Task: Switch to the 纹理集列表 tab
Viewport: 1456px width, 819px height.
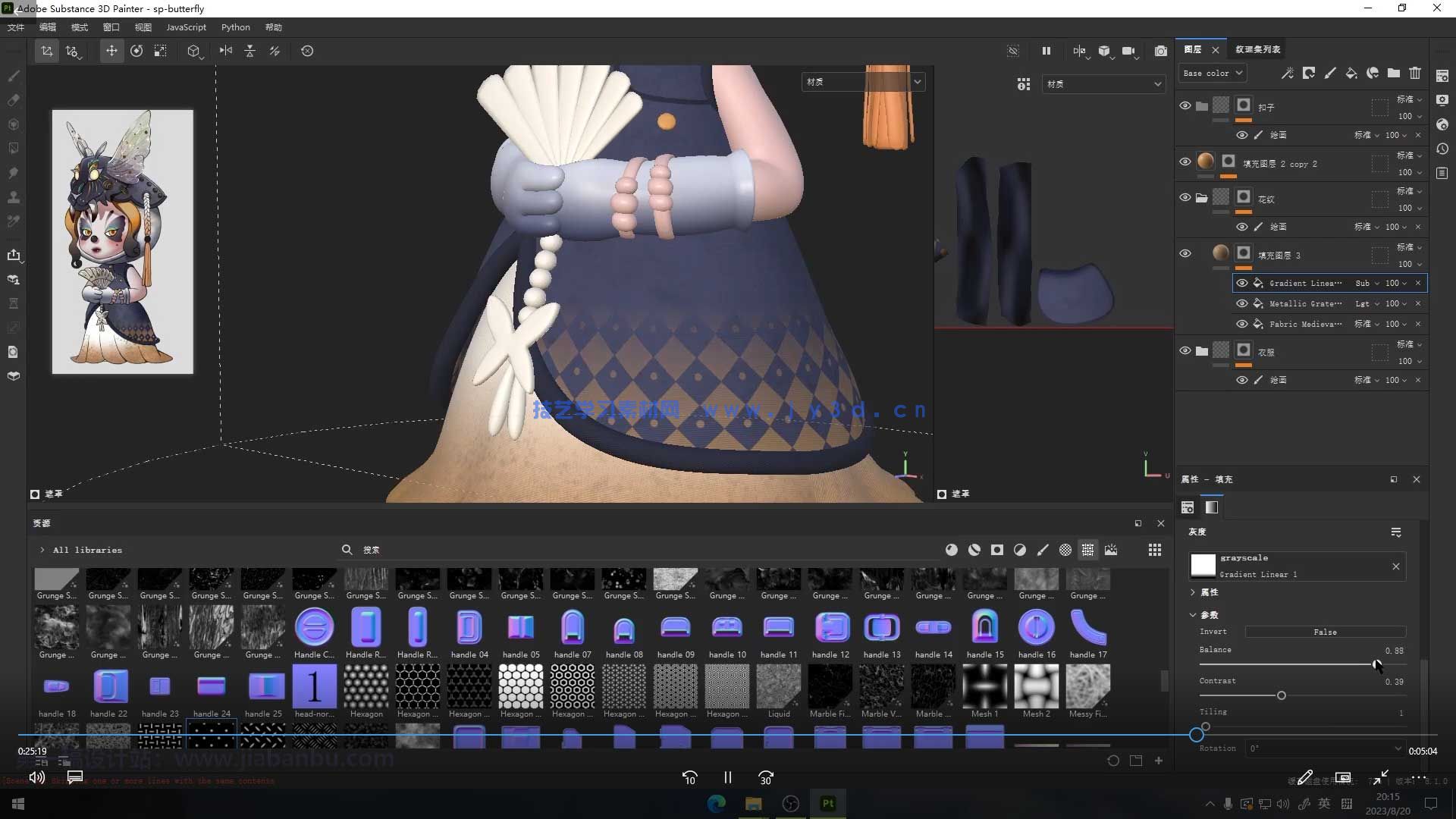Action: (1257, 49)
